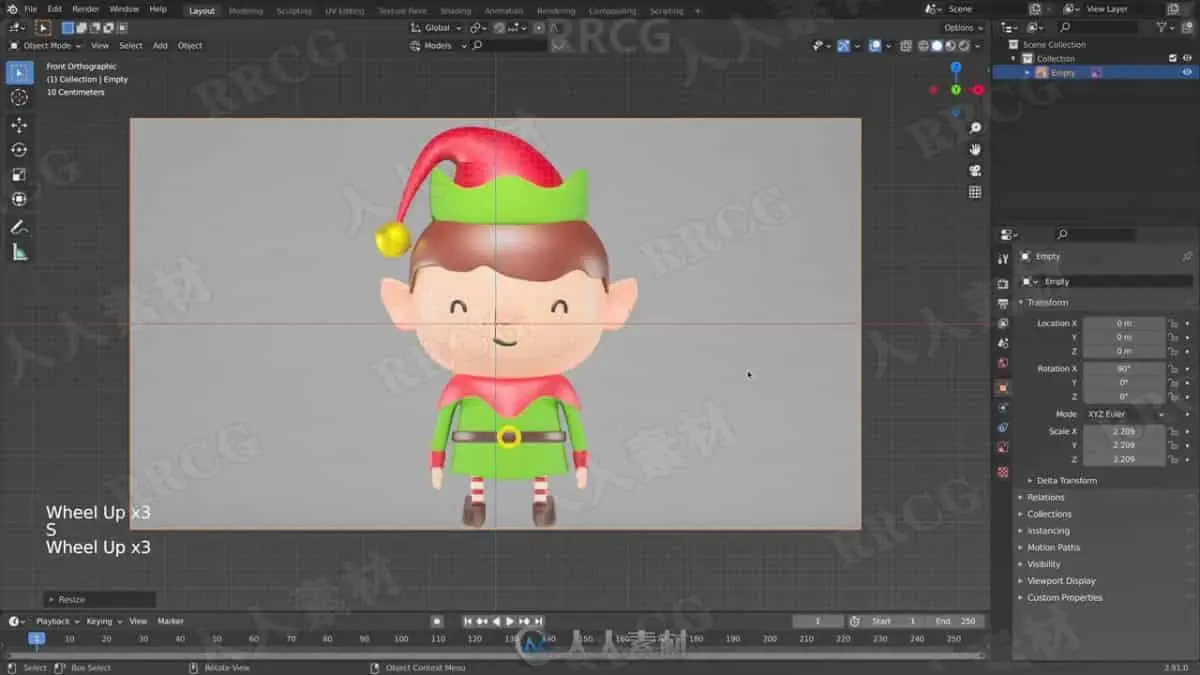This screenshot has width=1200, height=675.
Task: Expand the Empty item in outliner
Action: pos(1027,72)
